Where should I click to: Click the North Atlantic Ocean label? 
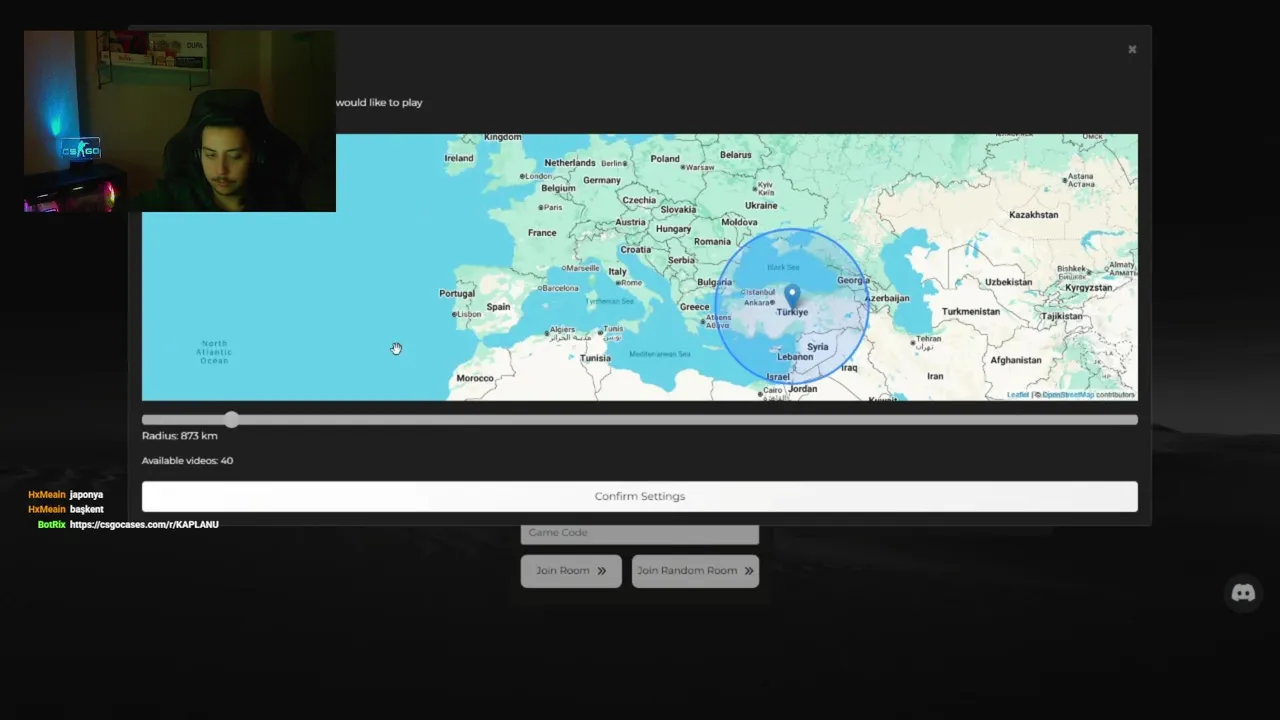coord(214,352)
